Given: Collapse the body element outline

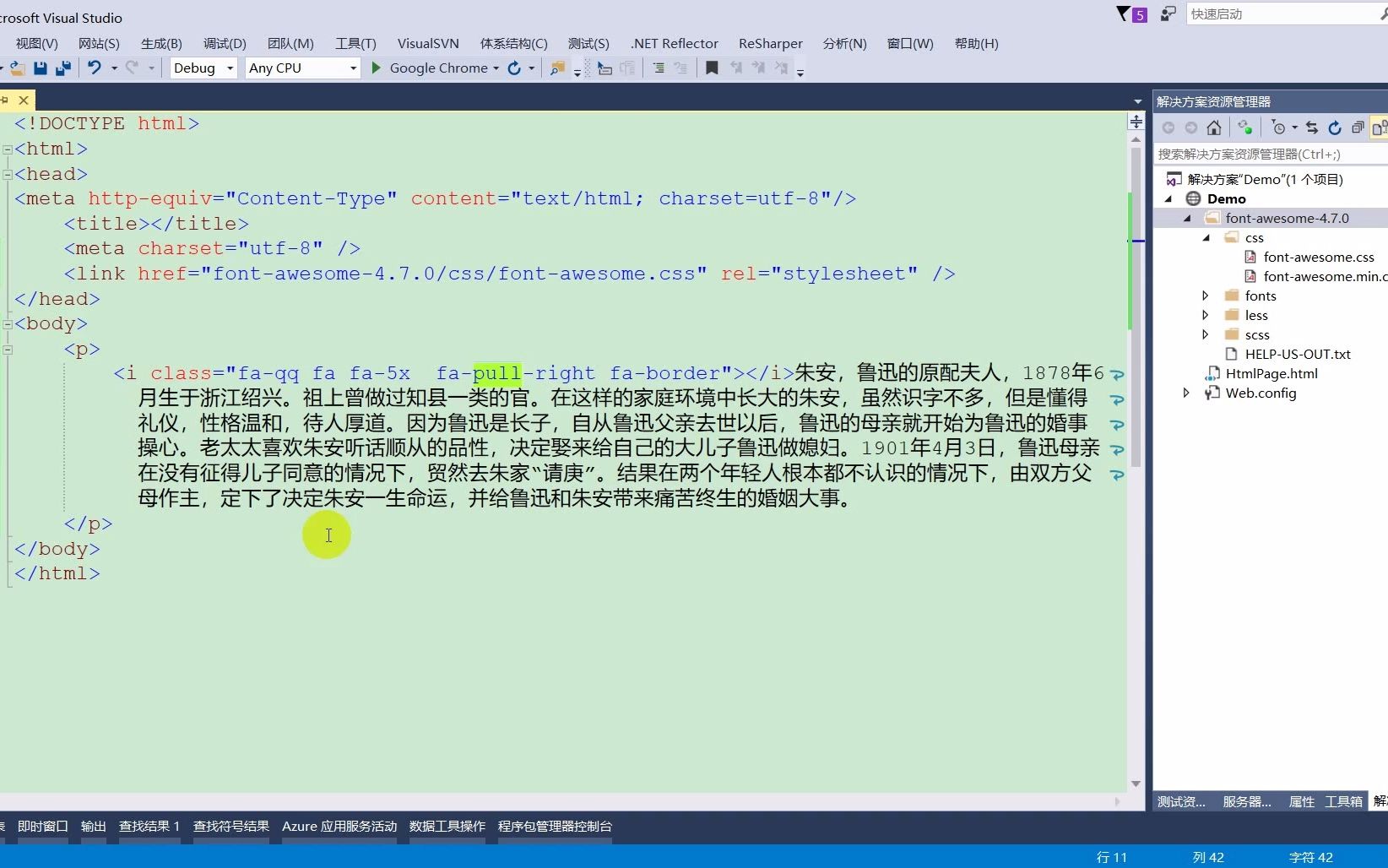Looking at the screenshot, I should 8,324.
